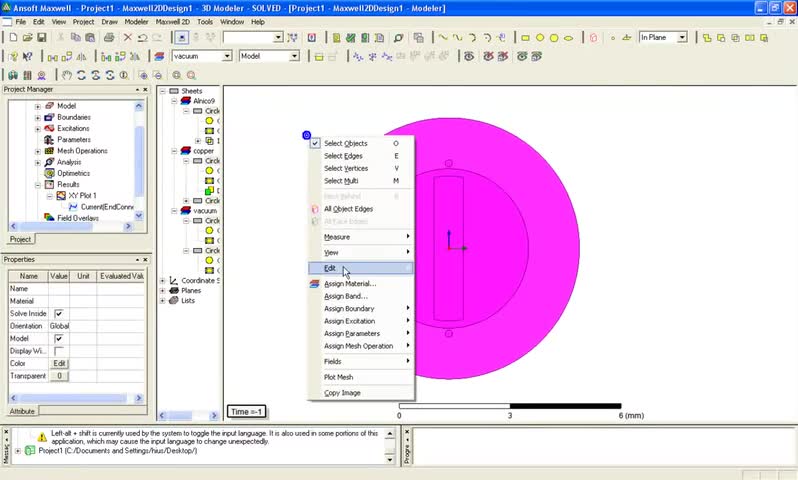Select the Draw Ellipse tool
Screen dimensions: 798x480
(x=568, y=38)
